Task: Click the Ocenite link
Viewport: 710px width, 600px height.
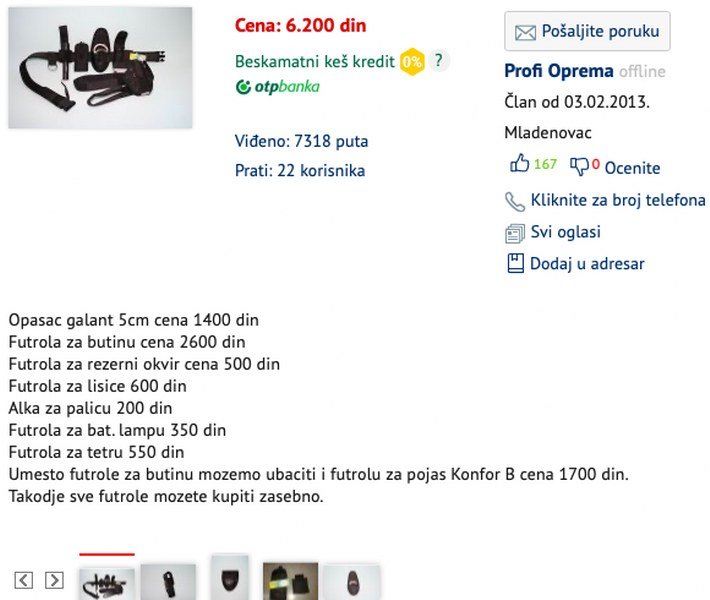Action: [x=632, y=168]
